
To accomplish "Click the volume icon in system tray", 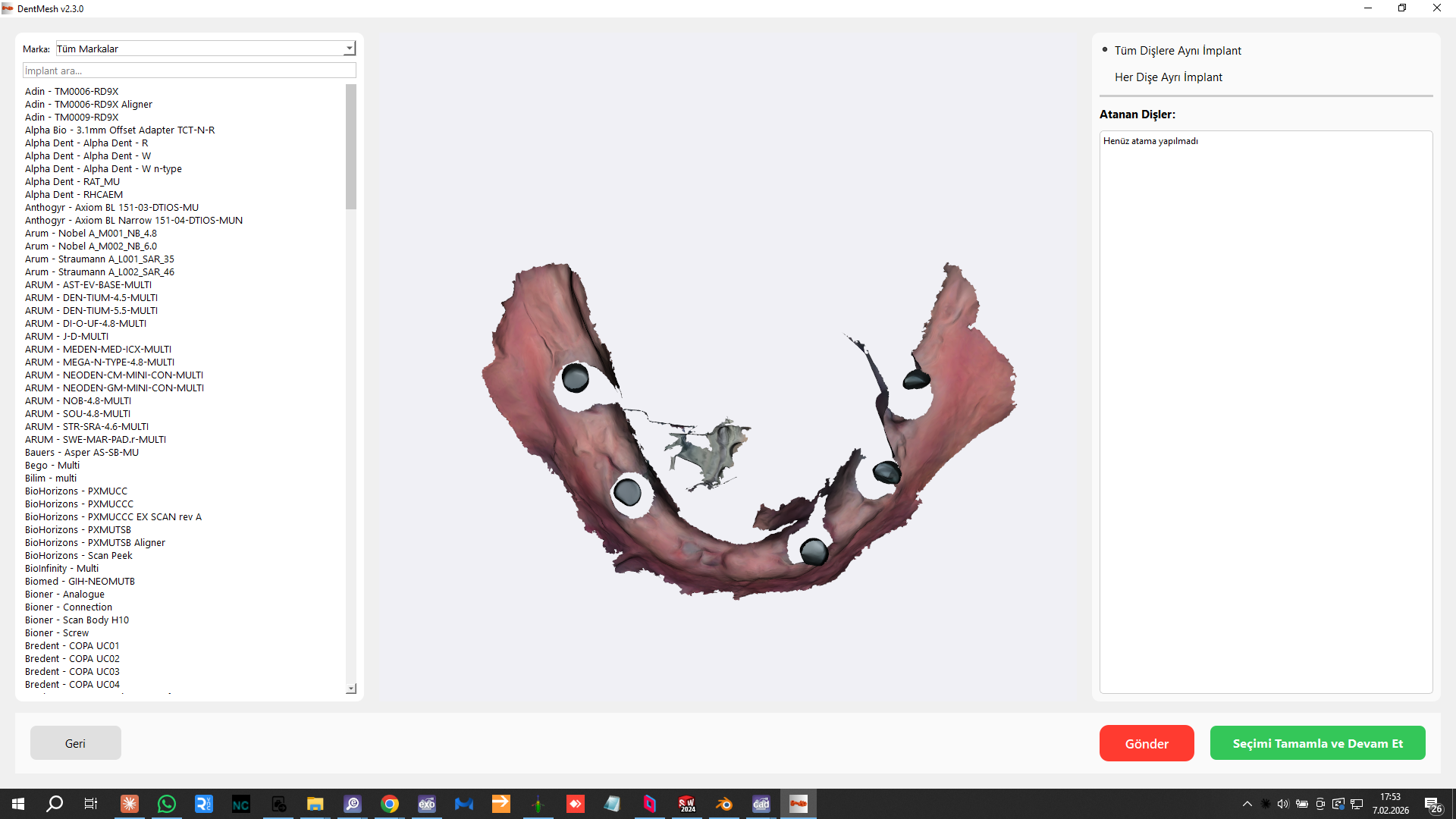I will click(x=1283, y=804).
